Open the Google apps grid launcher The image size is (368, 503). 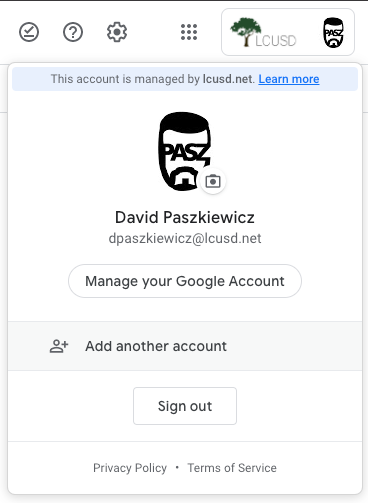[x=189, y=32]
